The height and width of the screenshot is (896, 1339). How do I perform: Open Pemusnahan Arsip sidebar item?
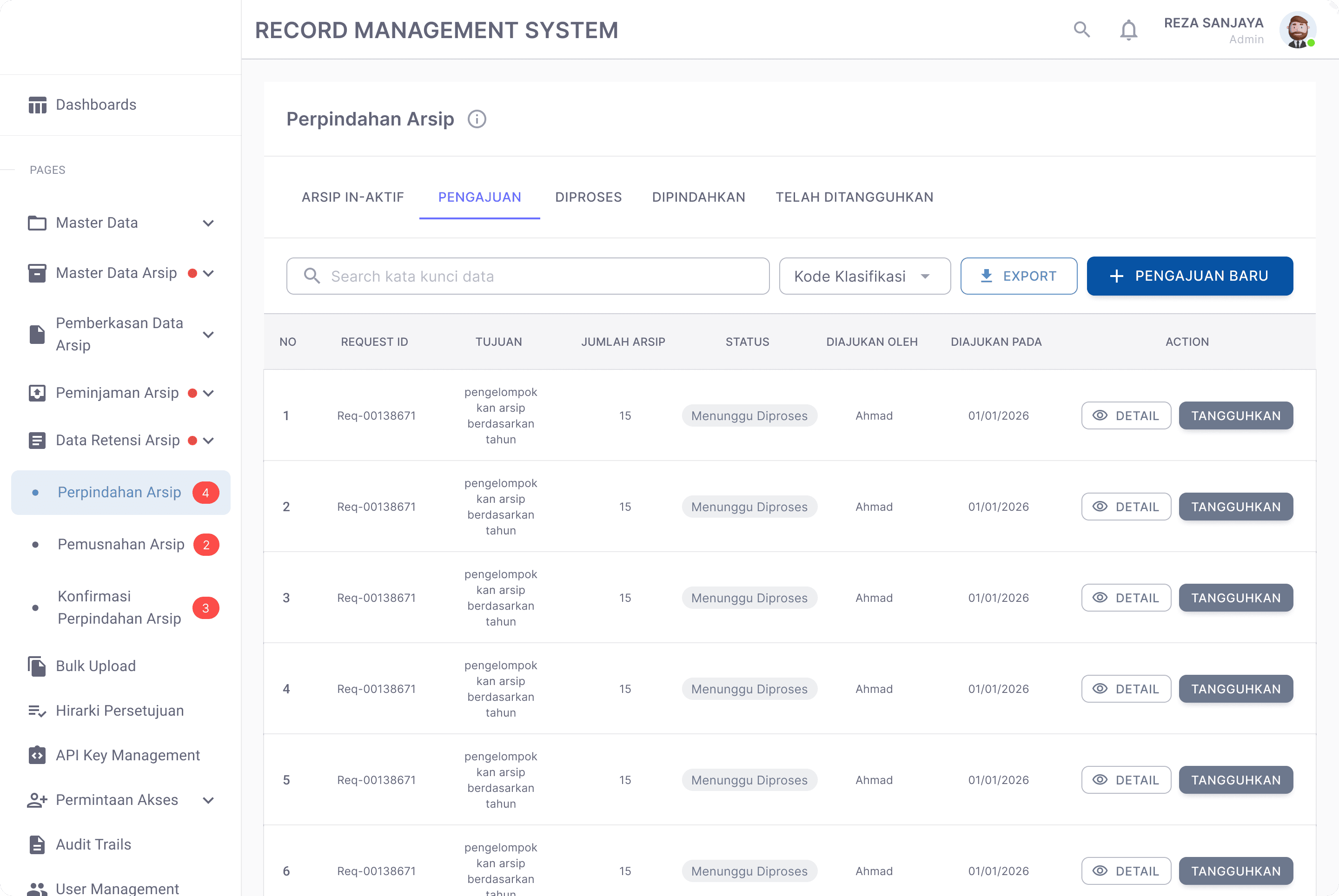(x=120, y=545)
